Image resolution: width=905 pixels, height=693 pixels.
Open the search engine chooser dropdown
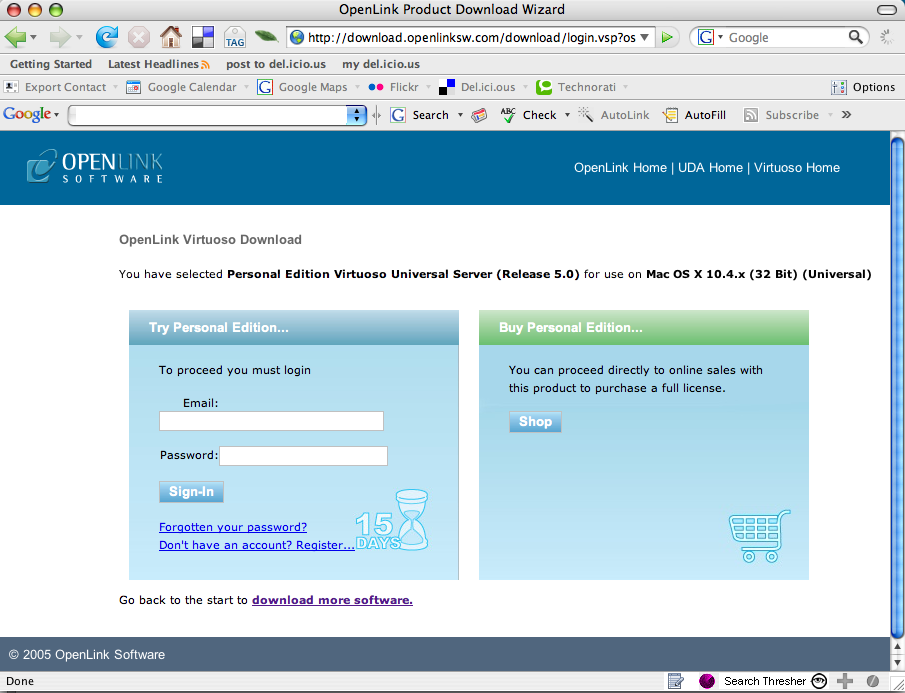720,38
